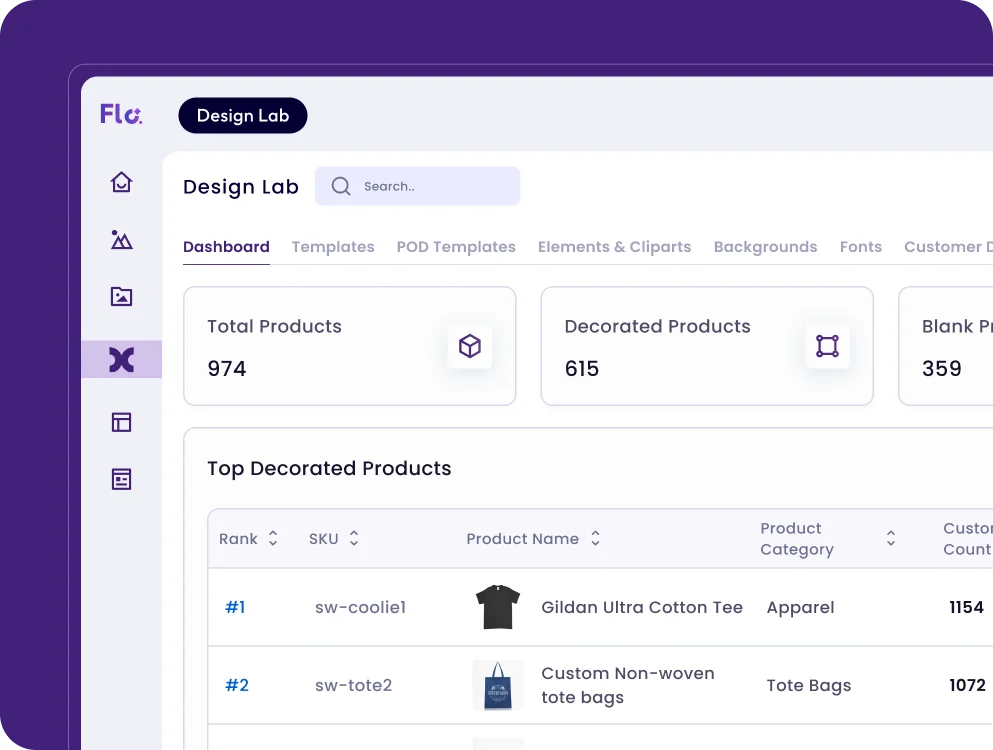Image resolution: width=993 pixels, height=750 pixels.
Task: Click the Tote Bags category cell
Action: click(x=809, y=685)
